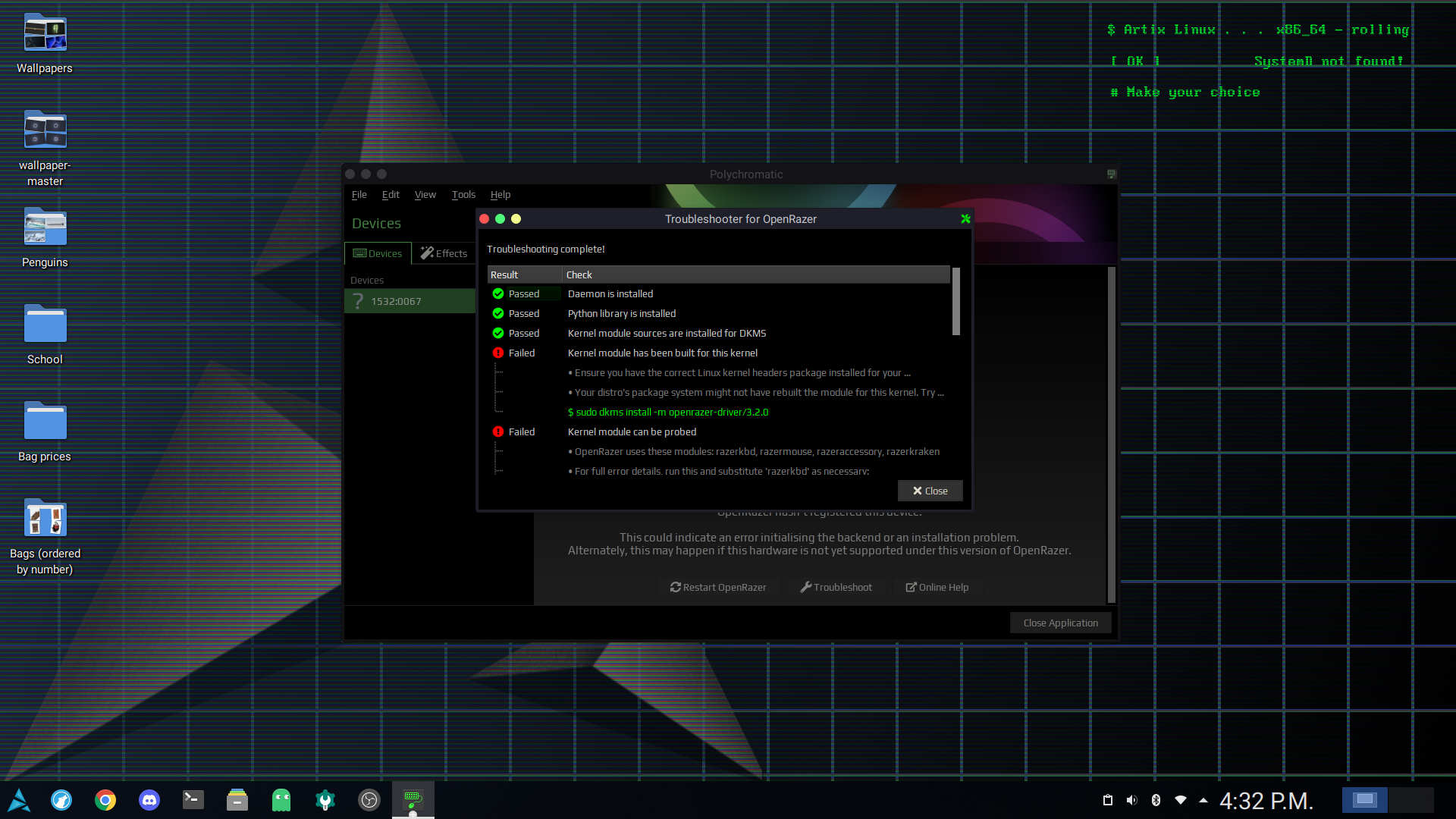Launch Google Chrome from the taskbar
The width and height of the screenshot is (1456, 819).
105,800
